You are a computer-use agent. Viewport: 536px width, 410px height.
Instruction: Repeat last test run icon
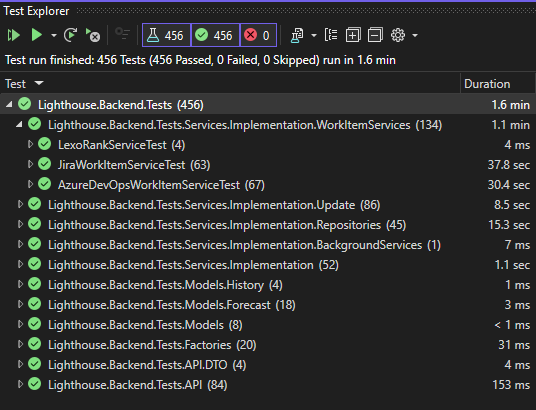tap(71, 35)
